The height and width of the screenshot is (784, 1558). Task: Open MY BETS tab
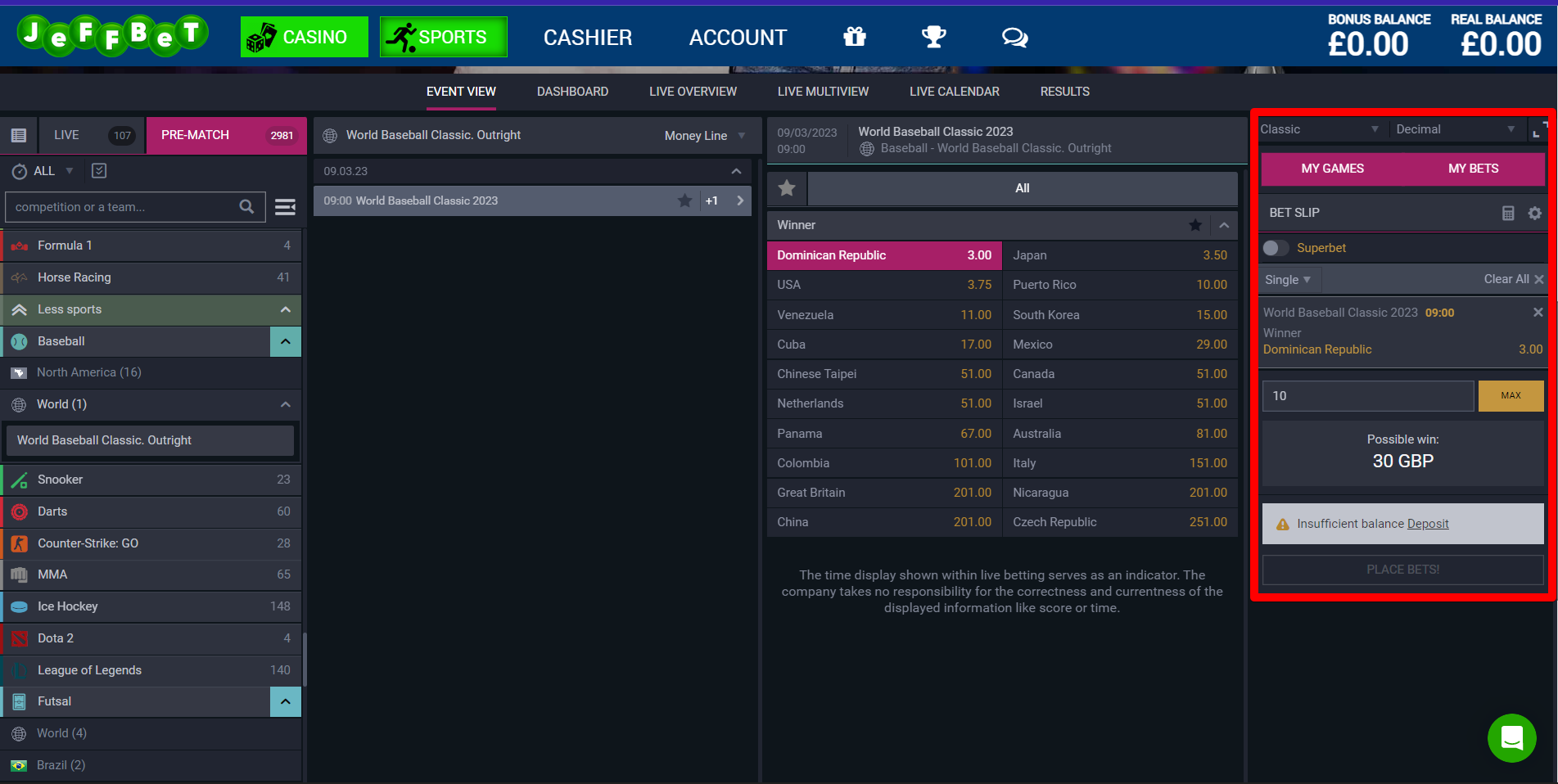1473,169
